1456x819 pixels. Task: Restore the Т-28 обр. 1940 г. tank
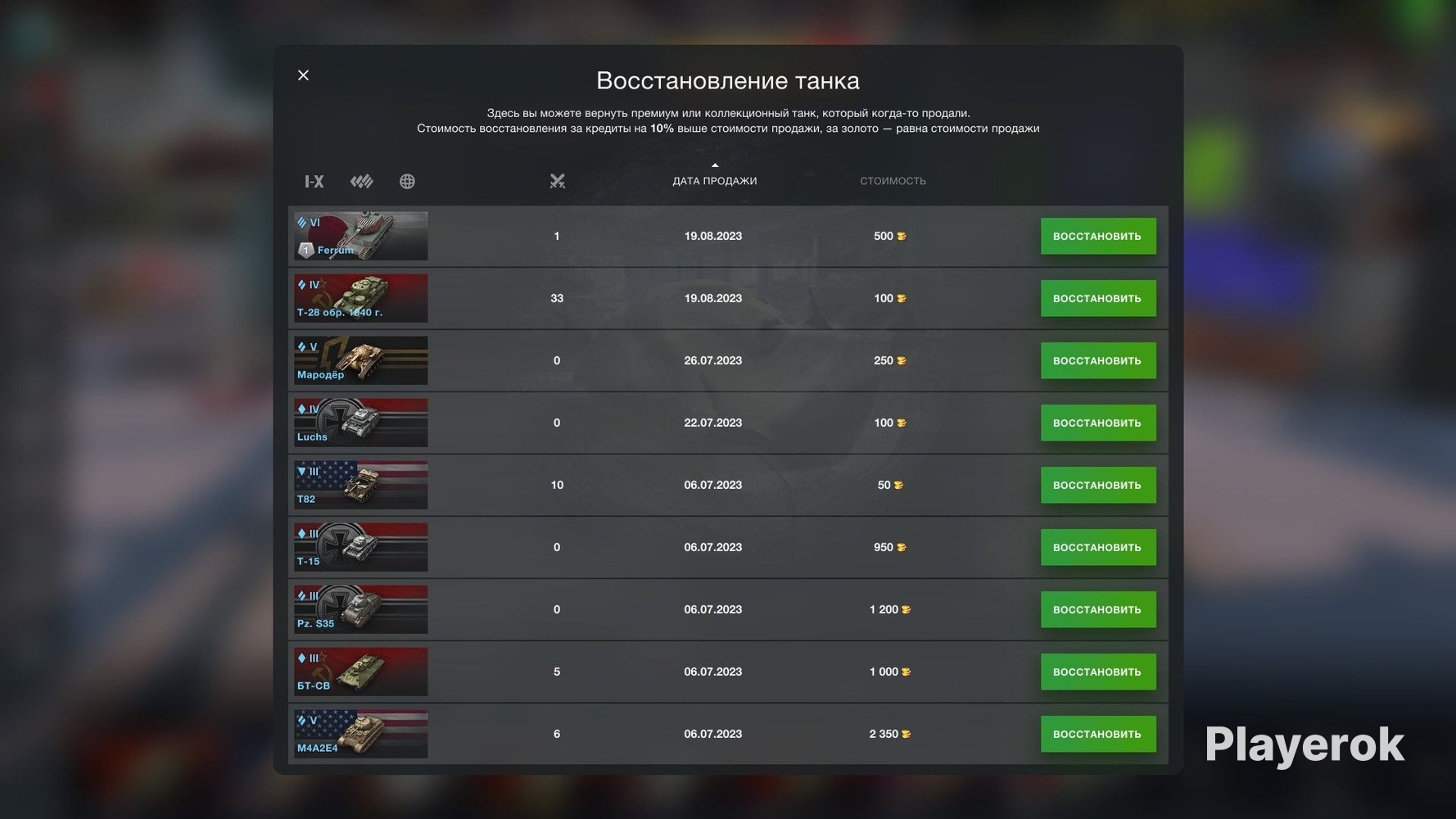coord(1098,298)
